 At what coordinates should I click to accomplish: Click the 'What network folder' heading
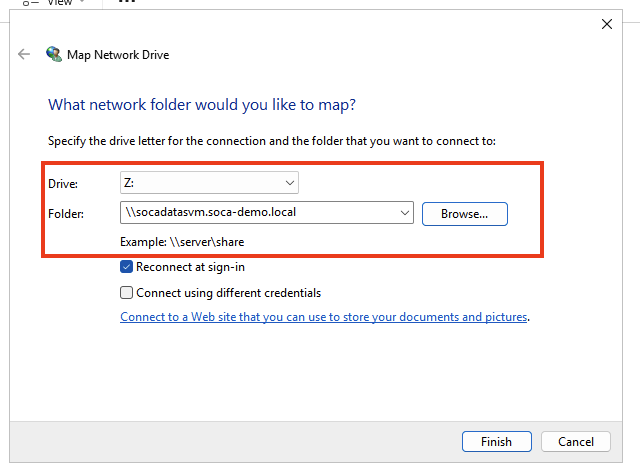202,105
